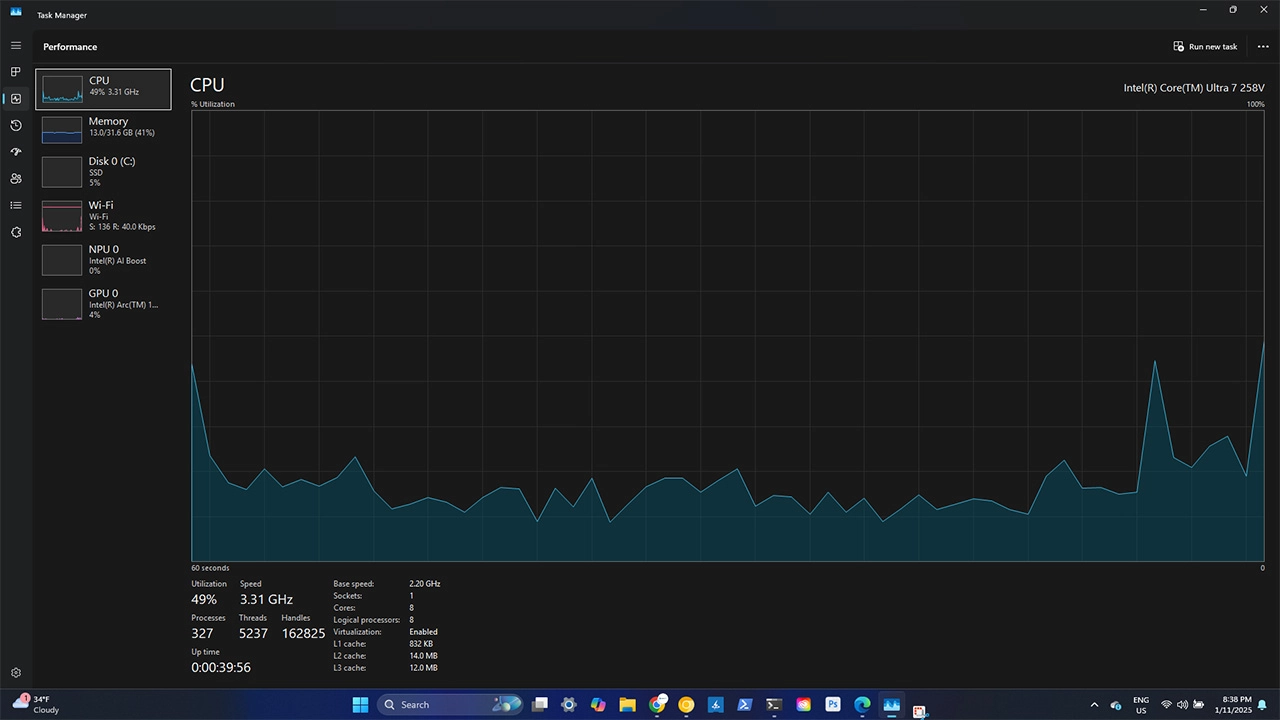Image resolution: width=1280 pixels, height=720 pixels.
Task: Open Task Manager Settings gear icon
Action: tap(16, 673)
